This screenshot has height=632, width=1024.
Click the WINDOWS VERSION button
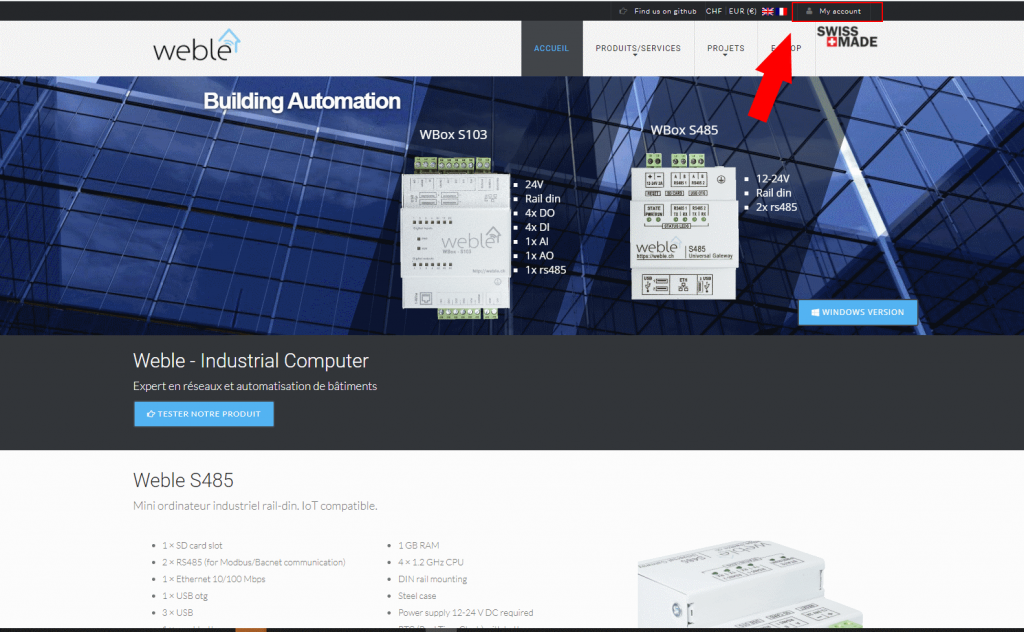click(x=857, y=312)
